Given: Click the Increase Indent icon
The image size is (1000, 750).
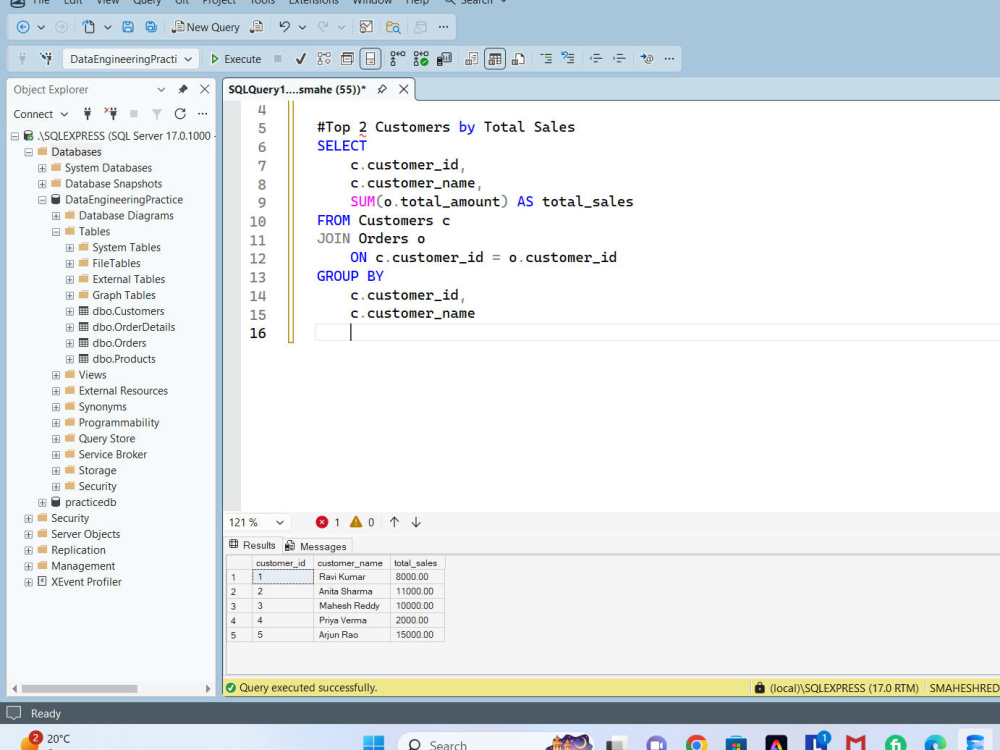Looking at the screenshot, I should tap(619, 59).
